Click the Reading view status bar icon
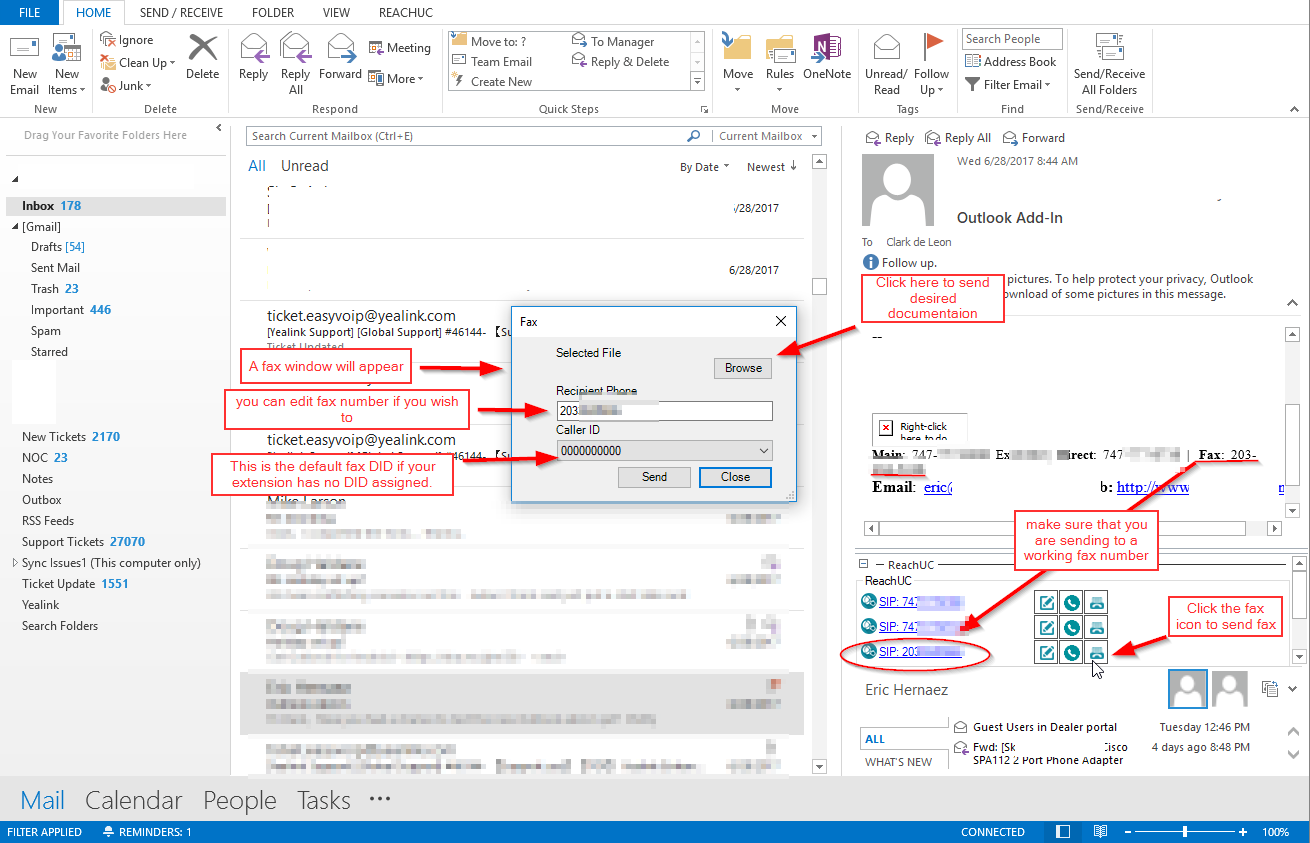 point(1100,832)
